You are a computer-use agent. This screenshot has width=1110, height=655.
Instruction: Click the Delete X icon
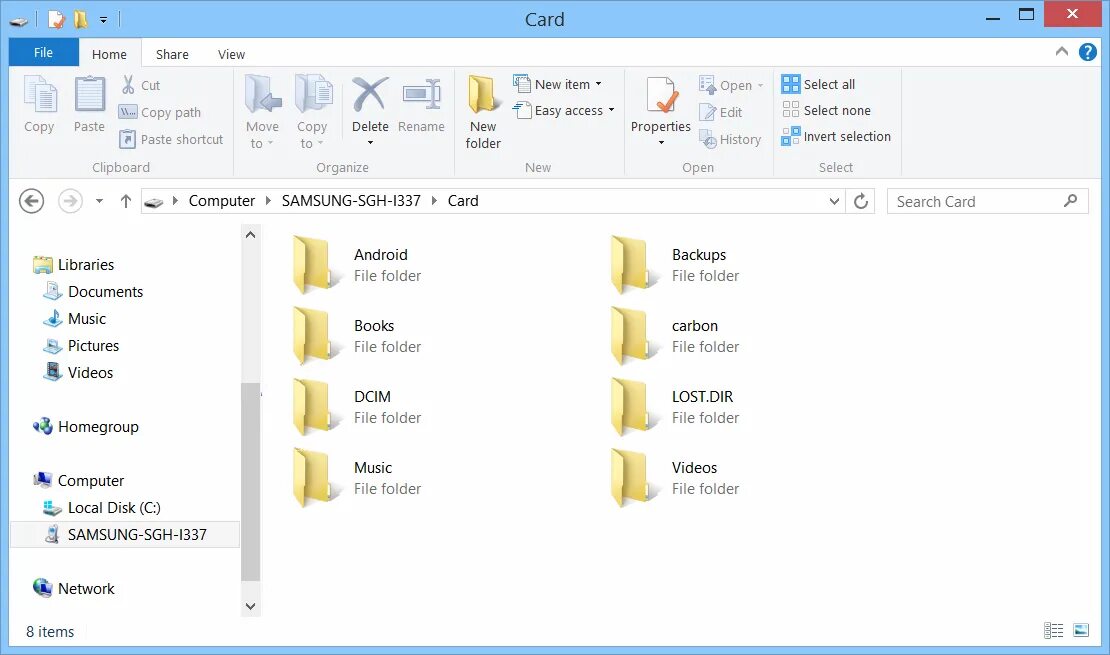click(370, 95)
